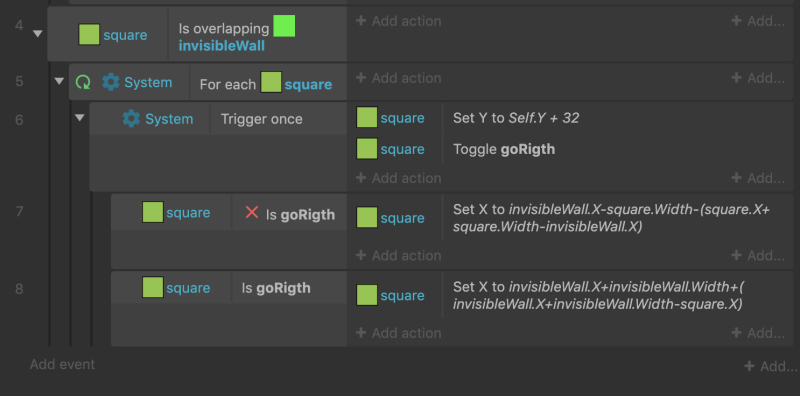Select event number 7 margin
The width and height of the screenshot is (800, 396).
point(19,211)
